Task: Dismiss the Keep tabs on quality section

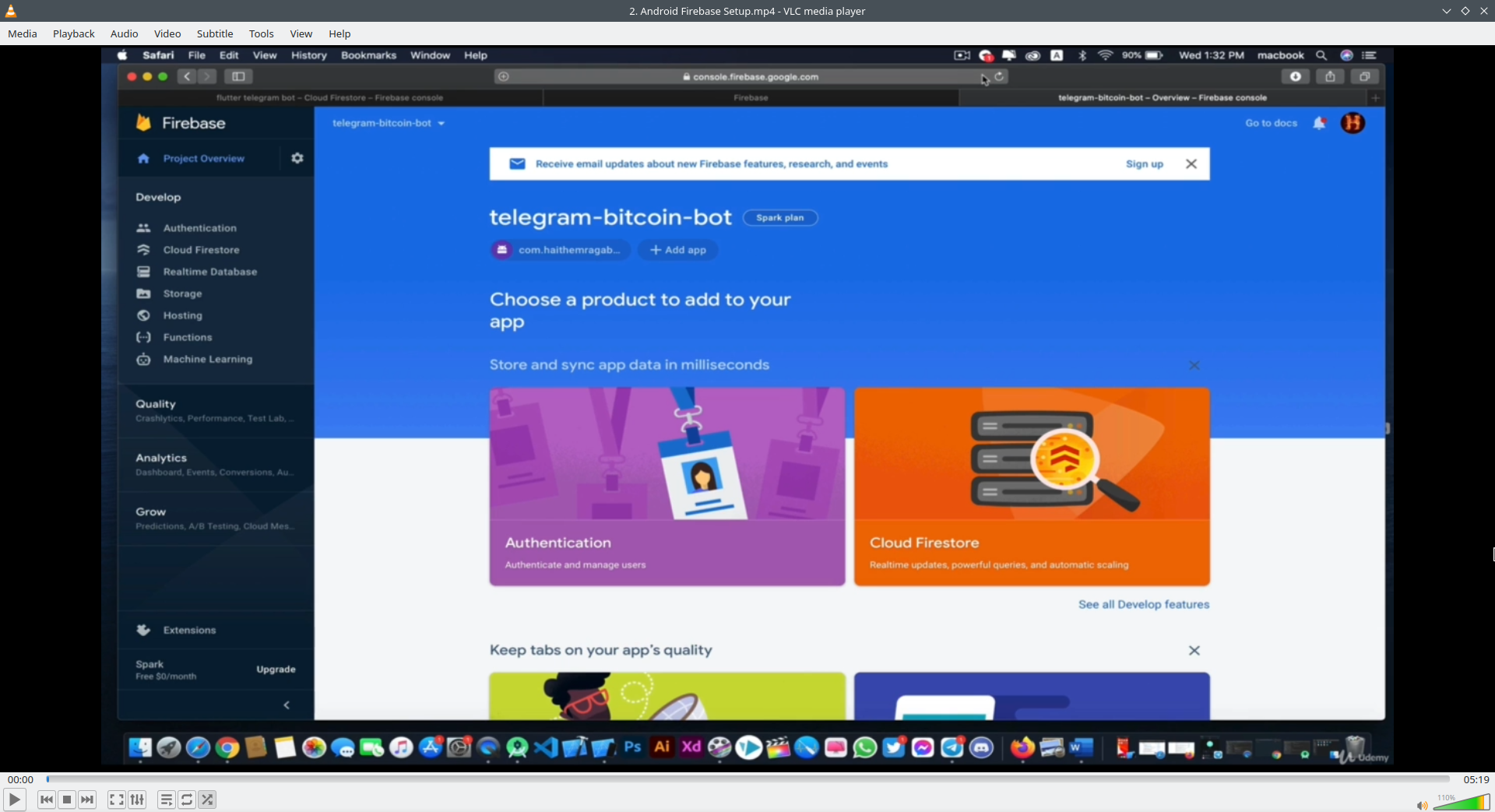Action: coord(1194,650)
